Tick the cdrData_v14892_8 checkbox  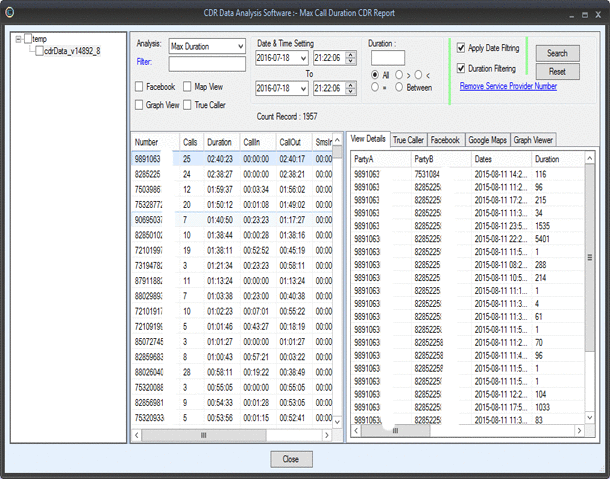coord(39,51)
